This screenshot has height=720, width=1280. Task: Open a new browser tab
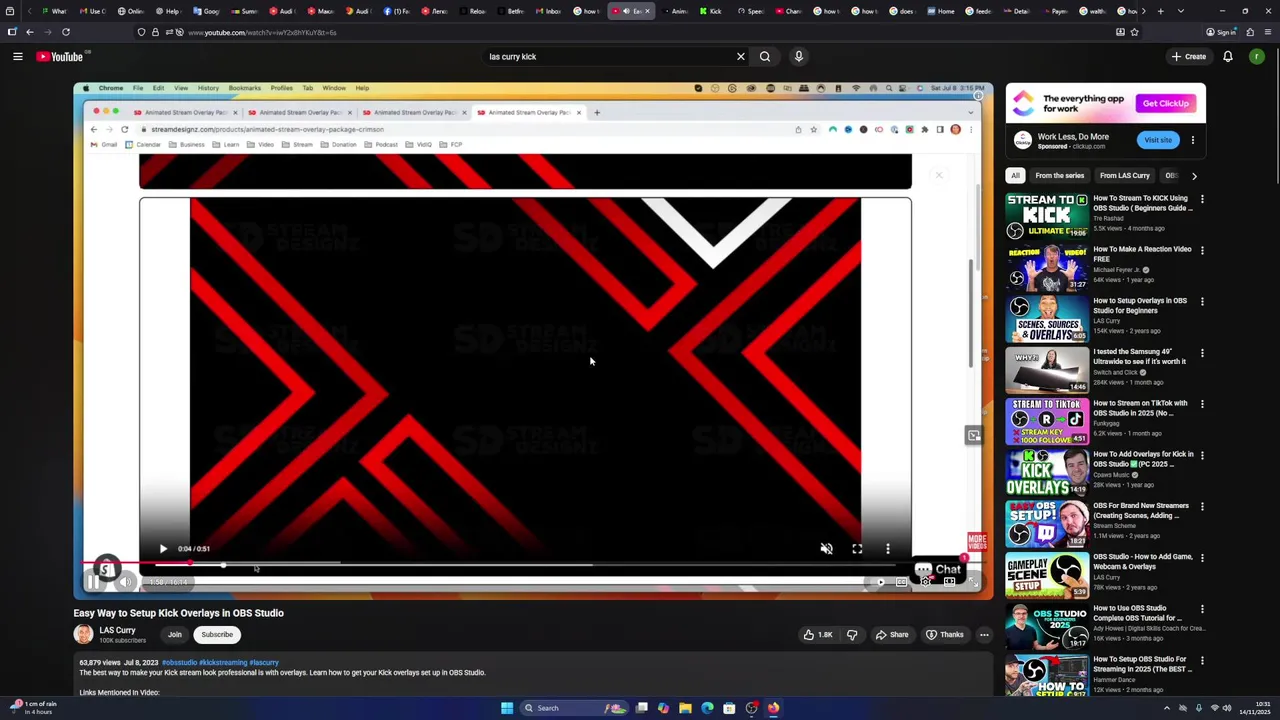(x=1160, y=11)
